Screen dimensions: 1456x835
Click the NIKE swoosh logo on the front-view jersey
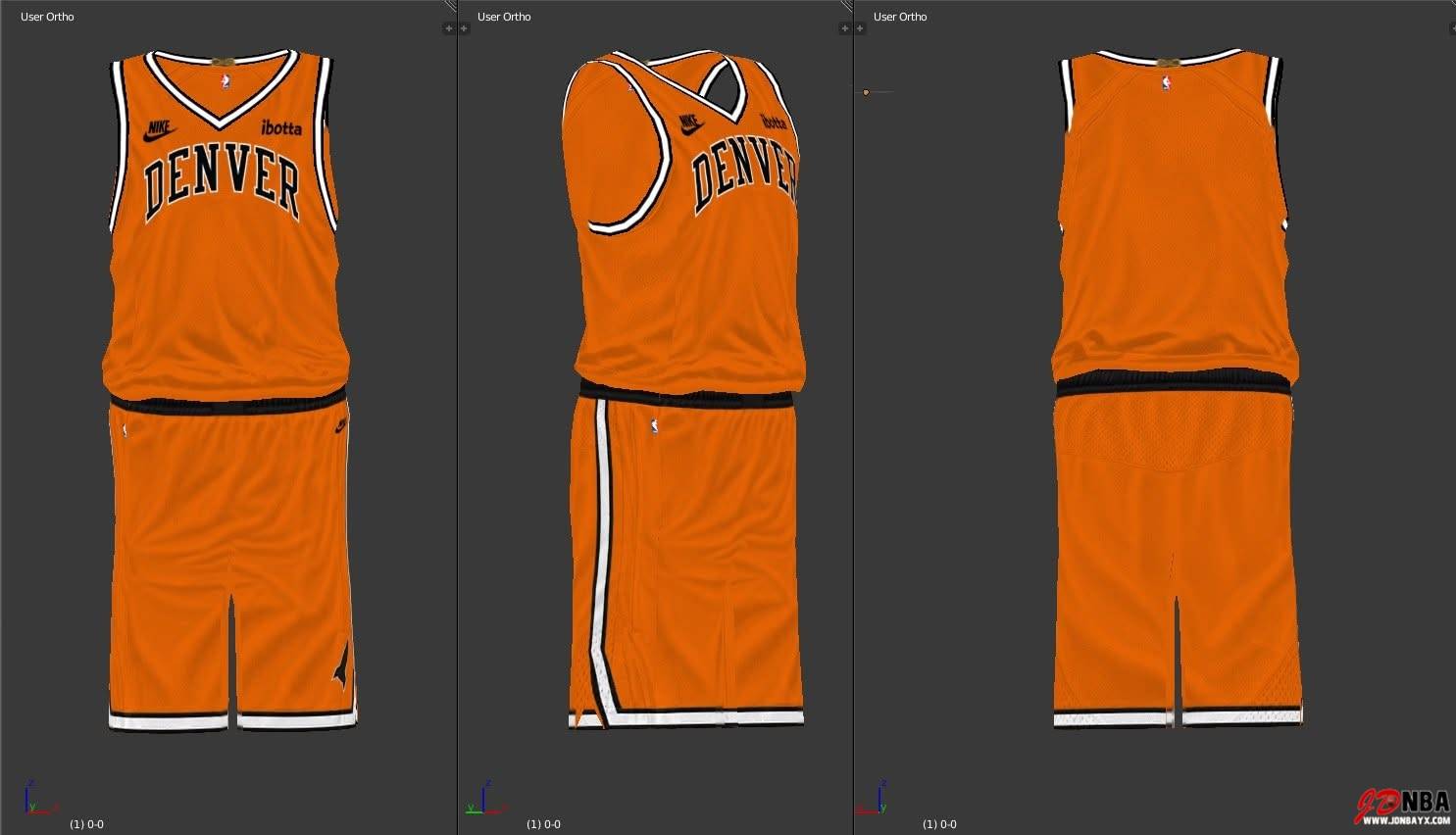click(162, 130)
